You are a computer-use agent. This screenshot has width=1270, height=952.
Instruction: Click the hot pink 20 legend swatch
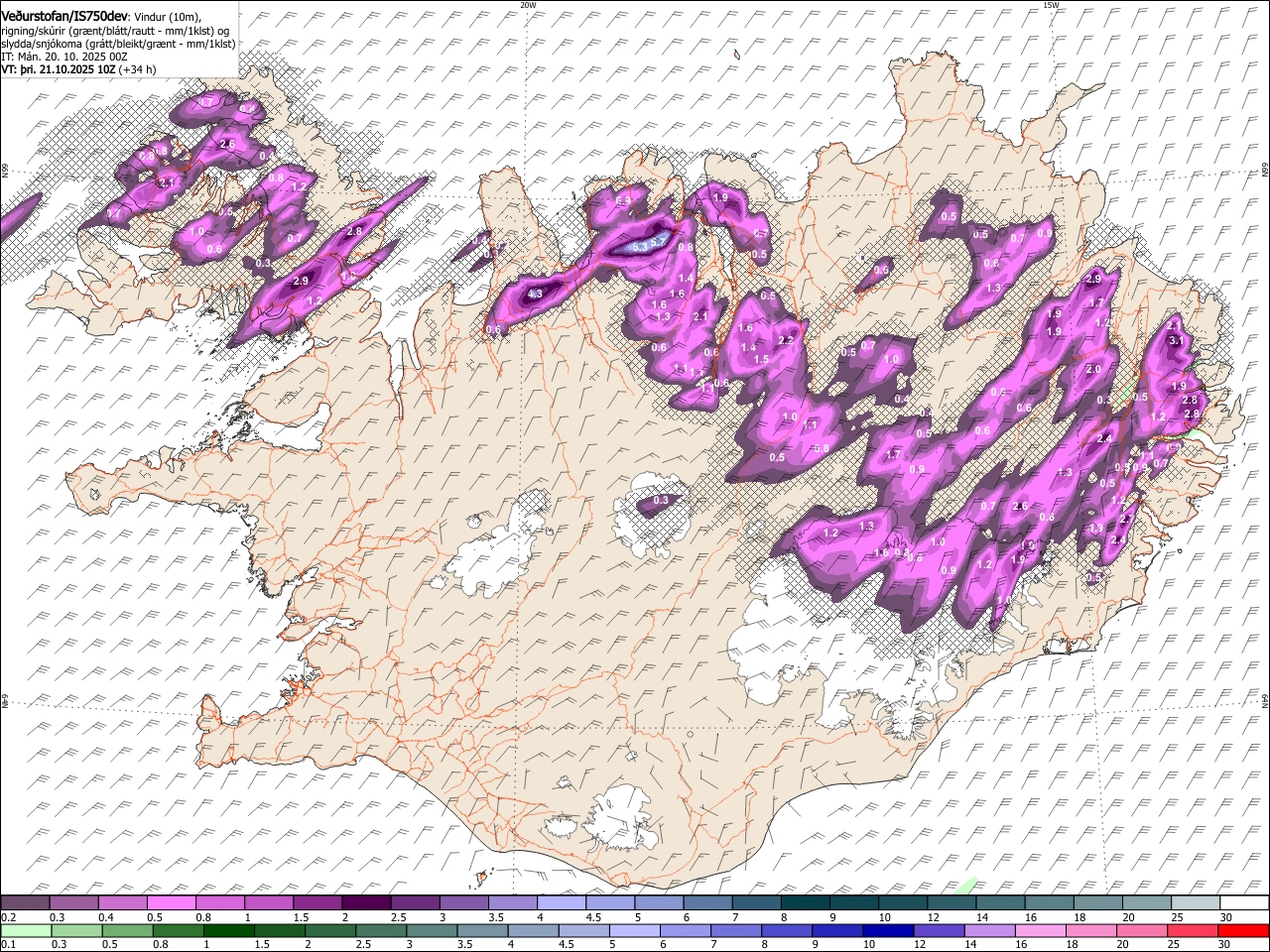pos(1140,930)
